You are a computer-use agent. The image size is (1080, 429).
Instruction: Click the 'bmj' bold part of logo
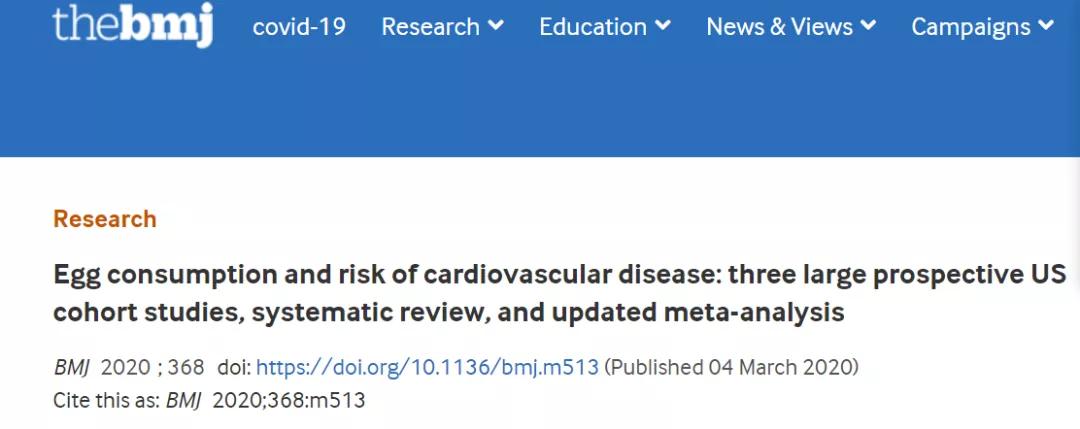(170, 24)
